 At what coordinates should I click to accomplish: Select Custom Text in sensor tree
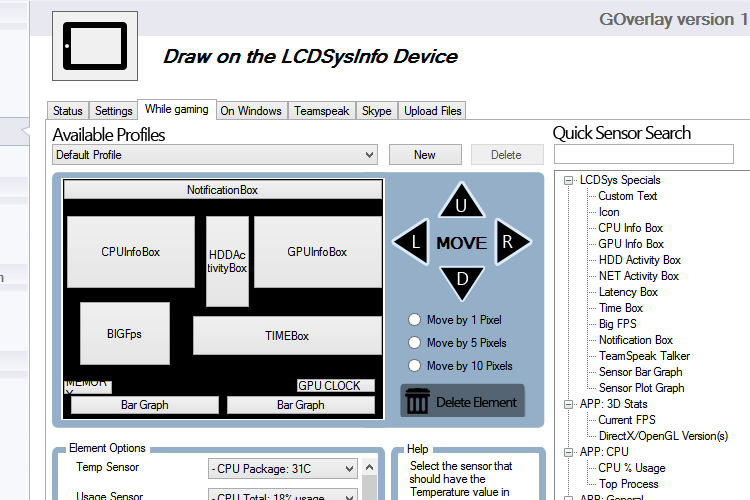point(628,196)
